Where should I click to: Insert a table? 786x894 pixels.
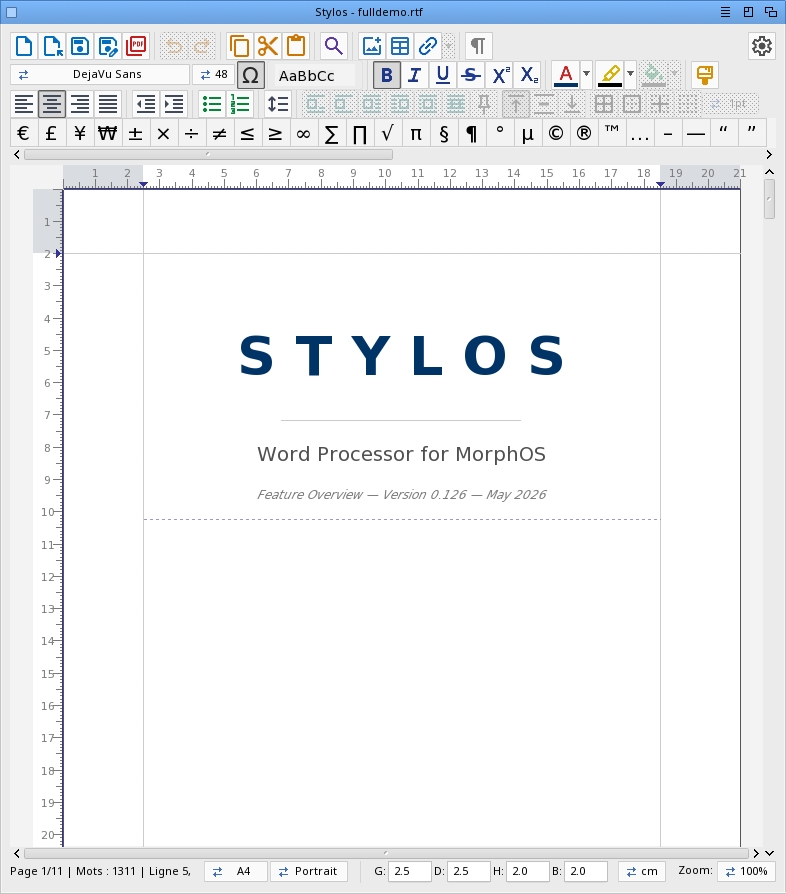(x=400, y=46)
